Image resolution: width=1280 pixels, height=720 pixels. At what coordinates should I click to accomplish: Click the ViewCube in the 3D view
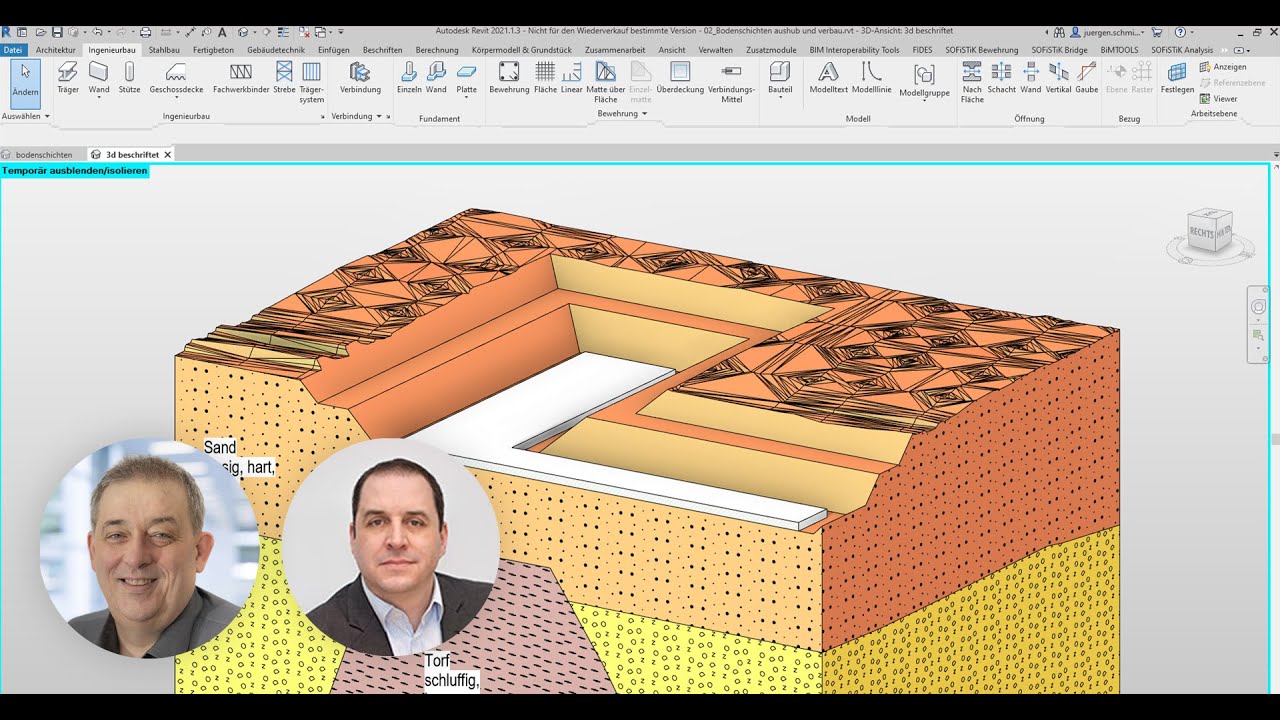click(1208, 232)
